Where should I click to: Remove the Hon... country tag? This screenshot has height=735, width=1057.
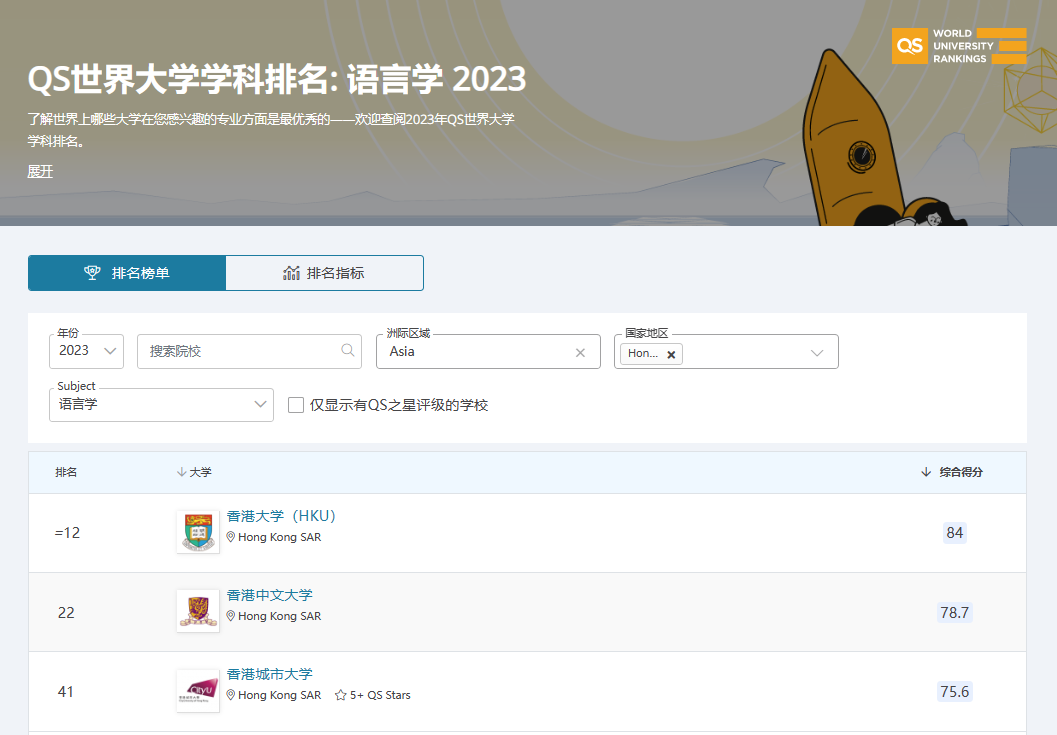point(671,354)
